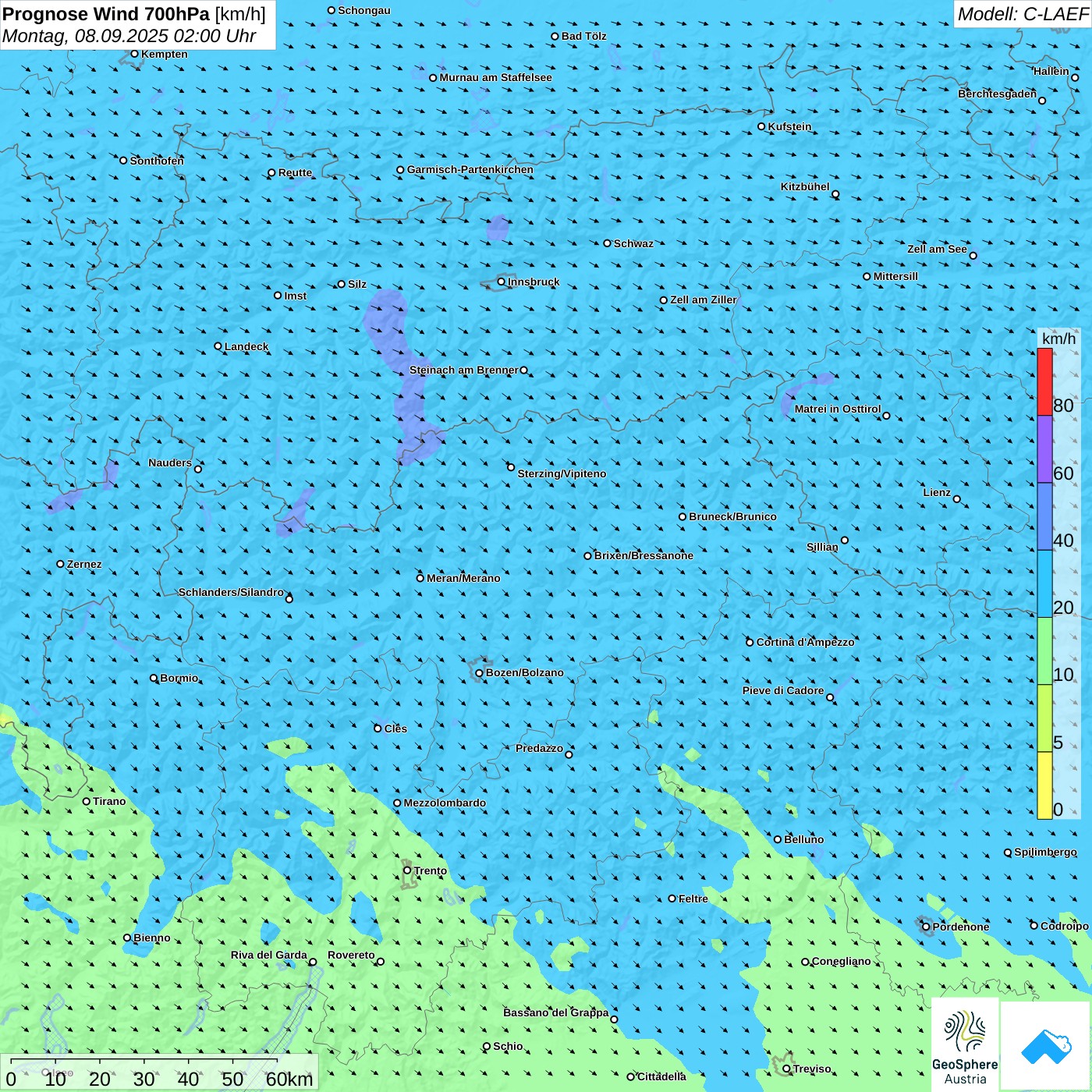Click the yellow 0-5 km/h legend color
Viewport: 1092px width, 1092px height.
[1044, 785]
